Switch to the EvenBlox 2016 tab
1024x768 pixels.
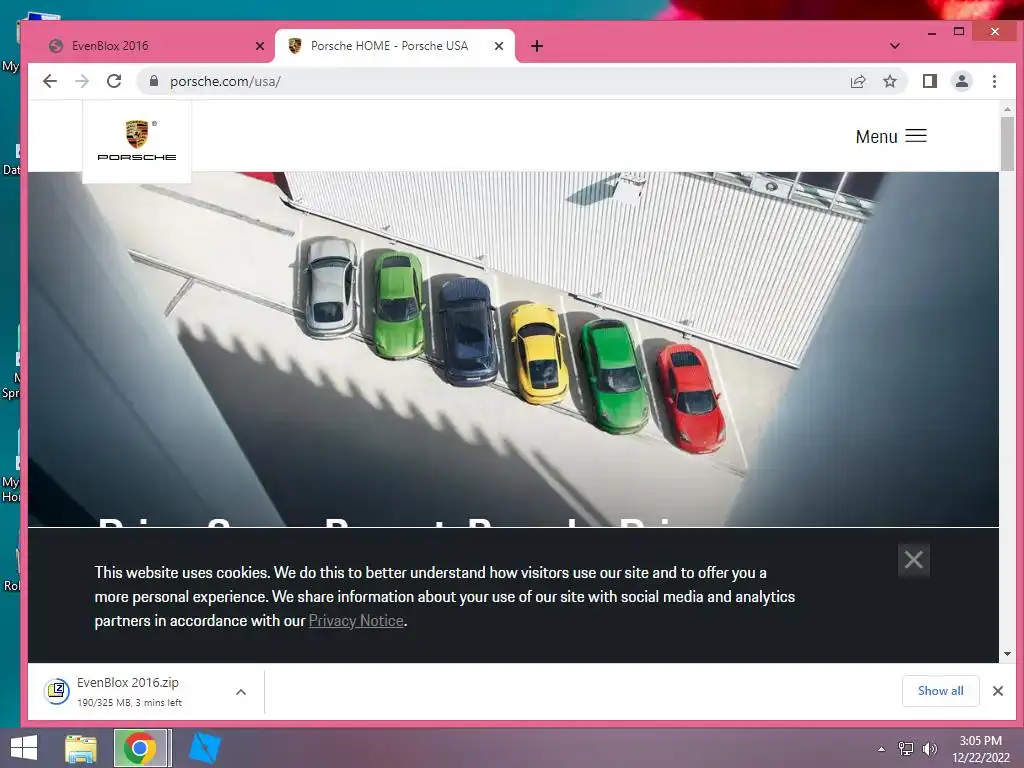153,46
